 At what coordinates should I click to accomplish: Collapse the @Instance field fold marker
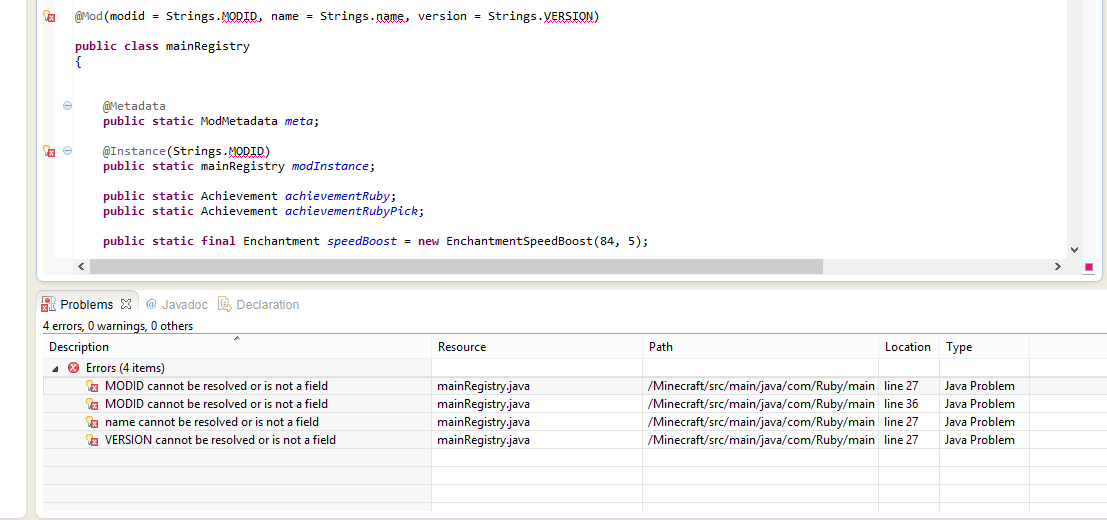tap(68, 150)
